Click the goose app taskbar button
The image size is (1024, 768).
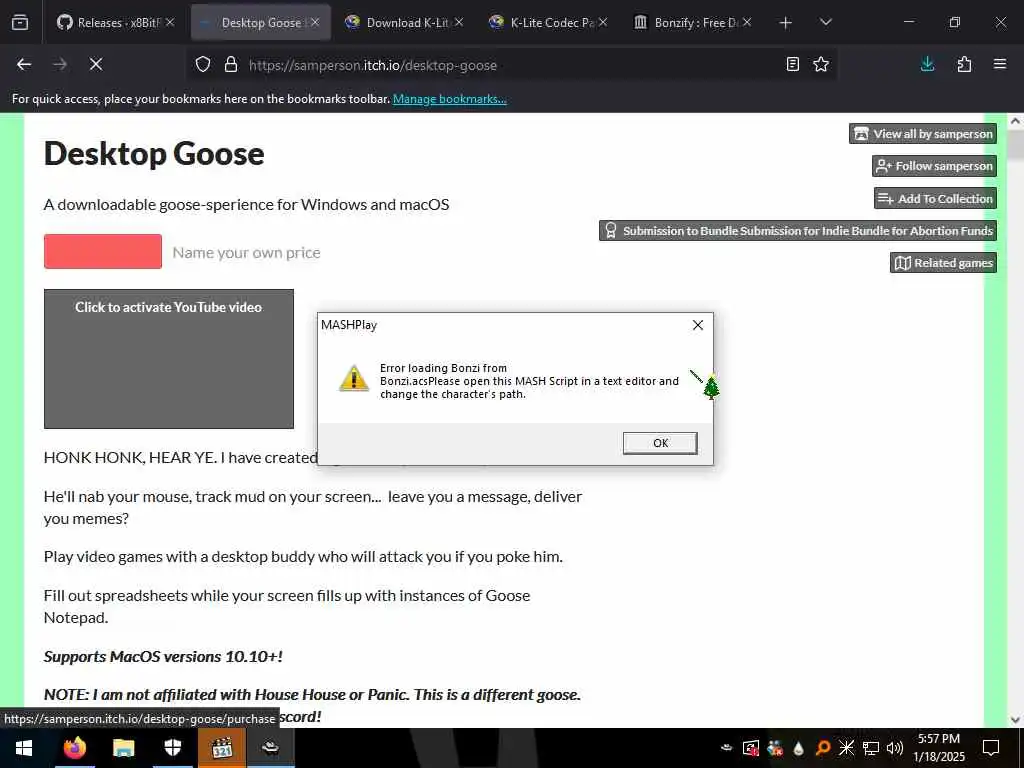pyautogui.click(x=270, y=748)
